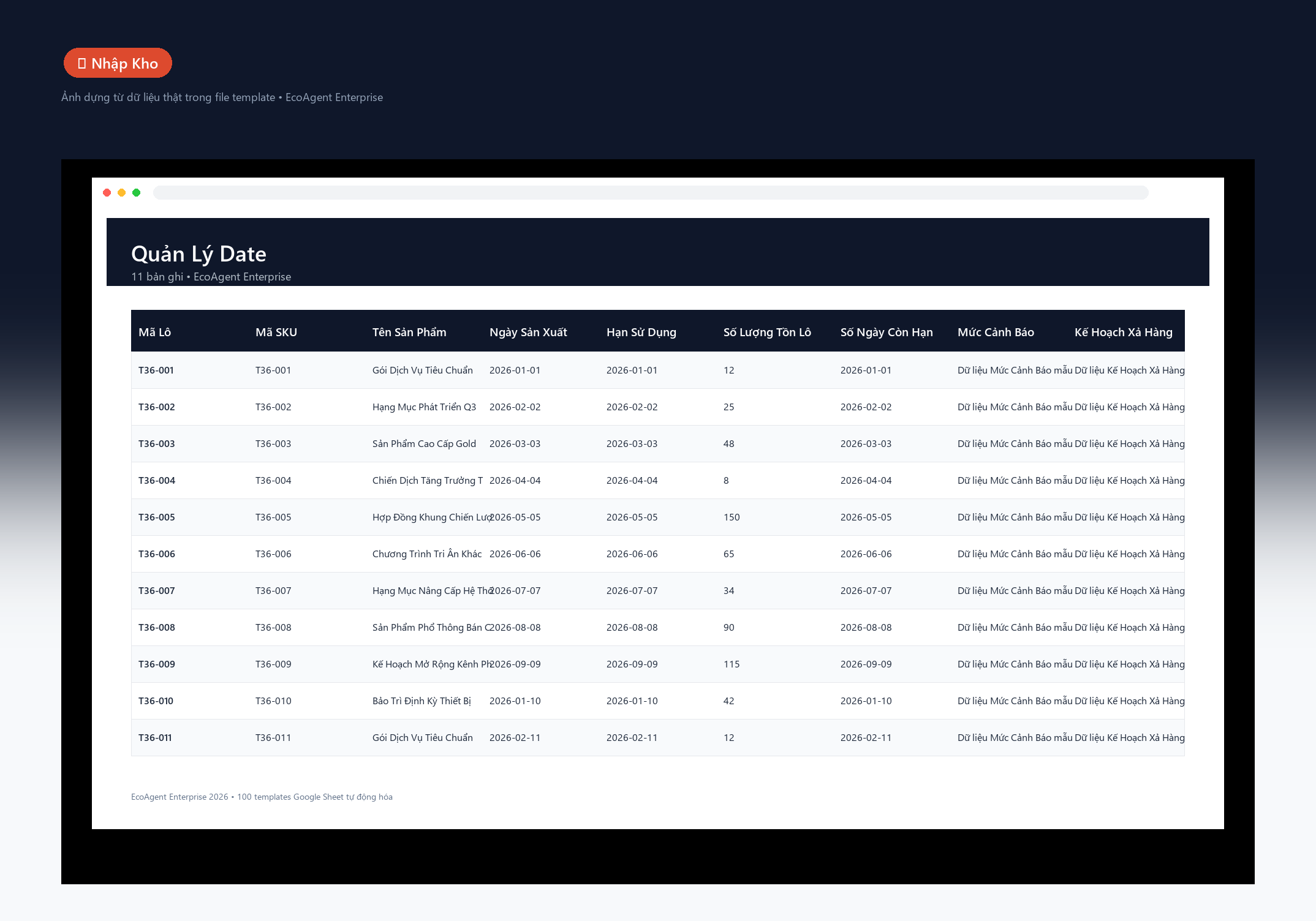Select the bold lot code T36-011

click(x=155, y=737)
